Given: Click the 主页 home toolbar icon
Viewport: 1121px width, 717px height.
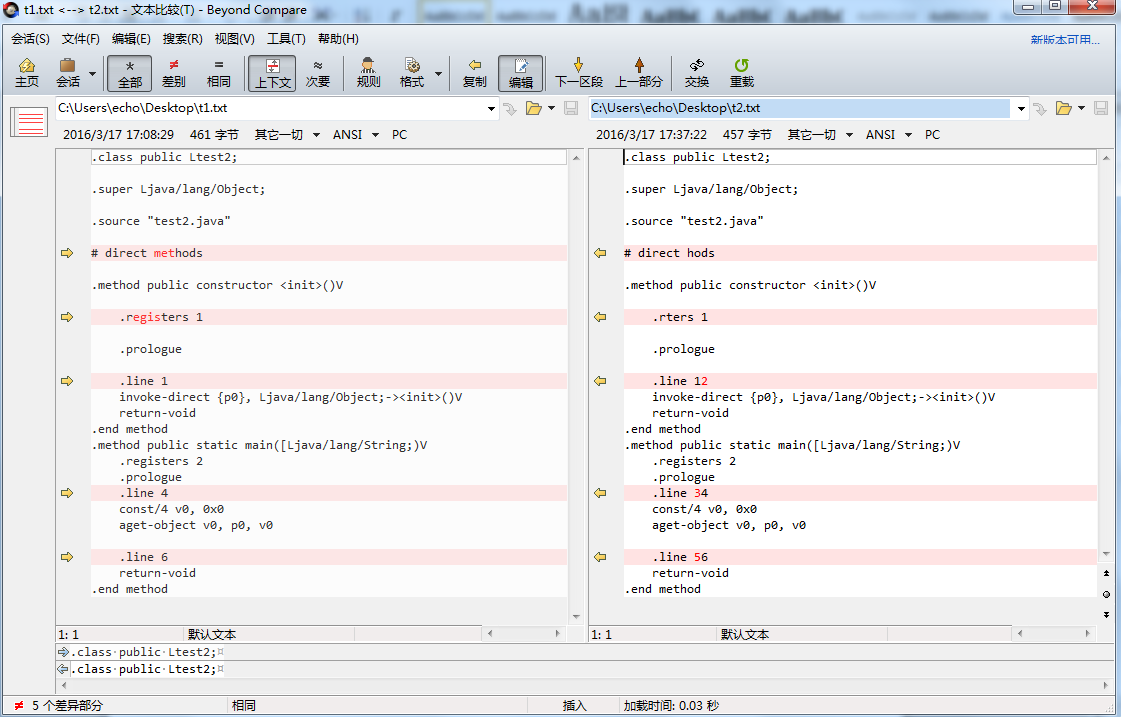Looking at the screenshot, I should 27,73.
